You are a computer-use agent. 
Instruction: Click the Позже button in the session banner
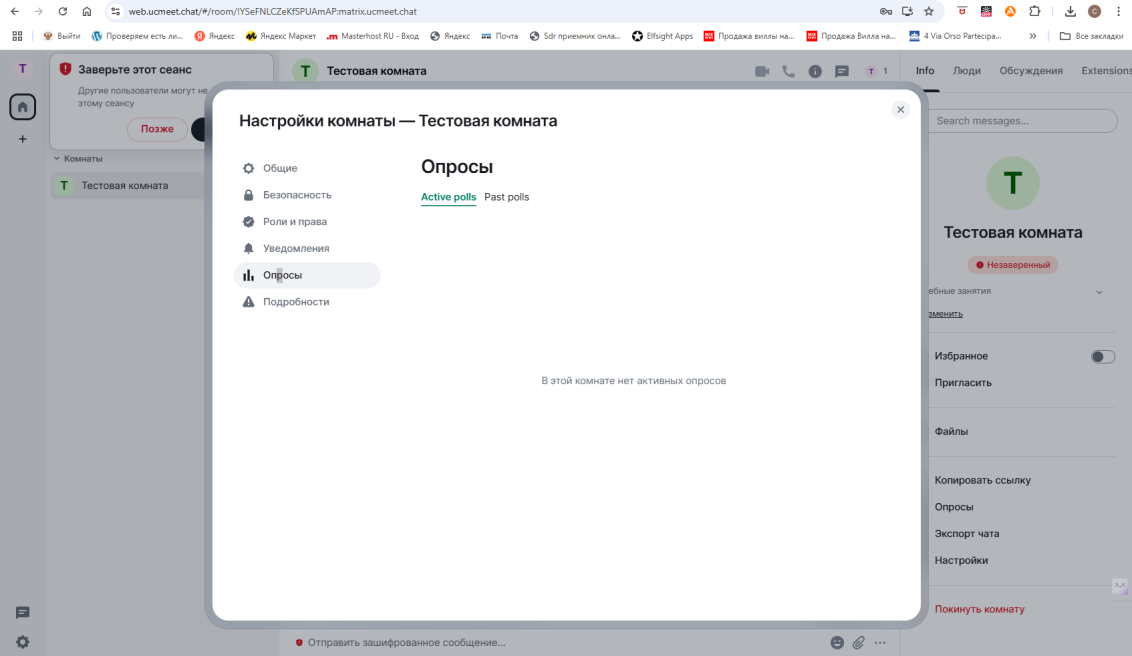(155, 129)
